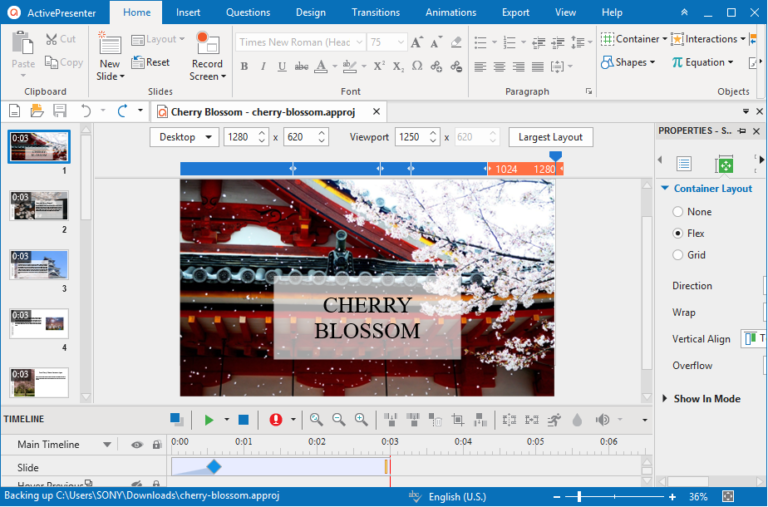Apply Underline formatting
Viewport: 768px width, 507px height.
(282, 66)
